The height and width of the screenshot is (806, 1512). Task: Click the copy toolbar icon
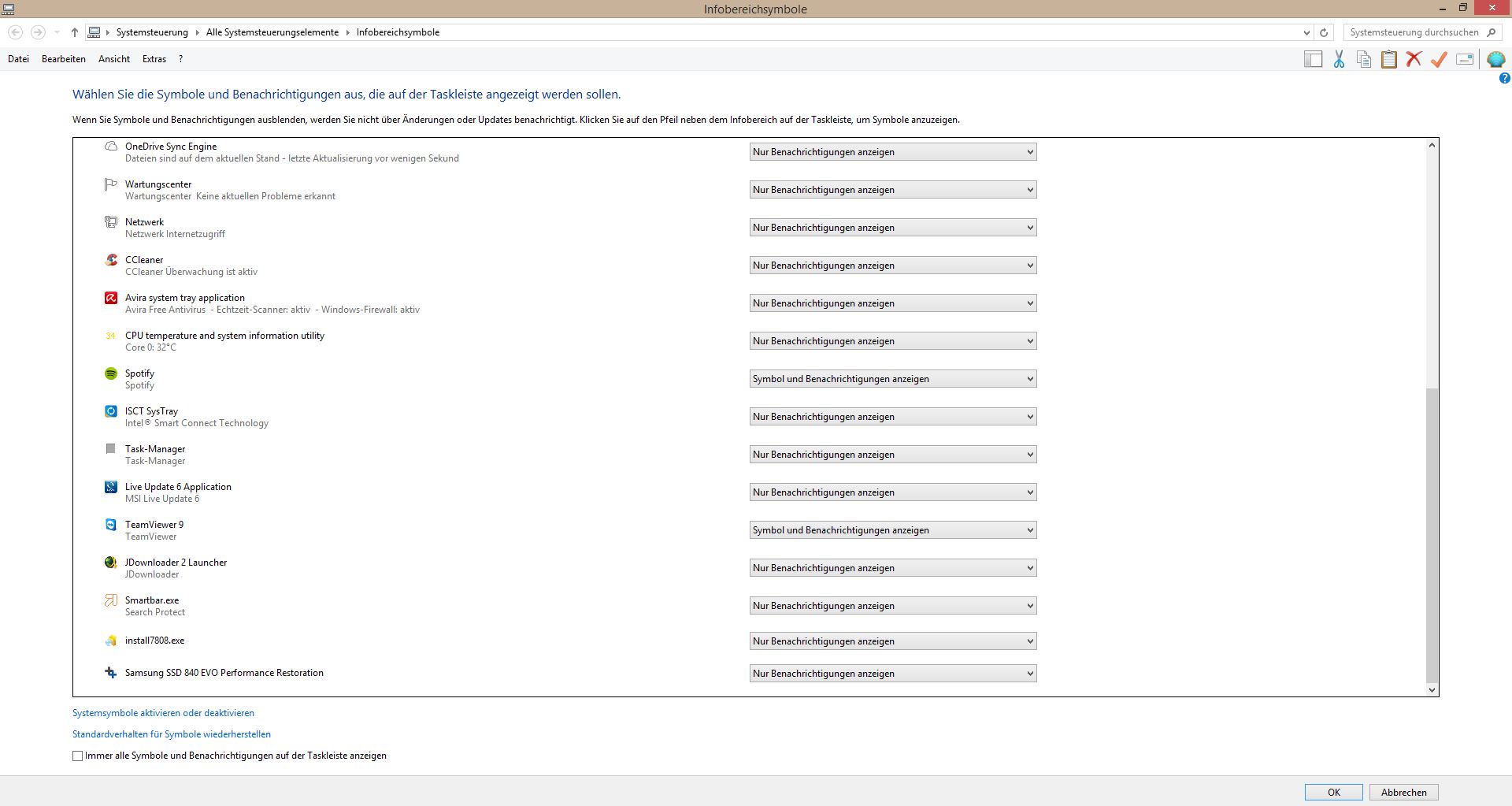point(1364,59)
